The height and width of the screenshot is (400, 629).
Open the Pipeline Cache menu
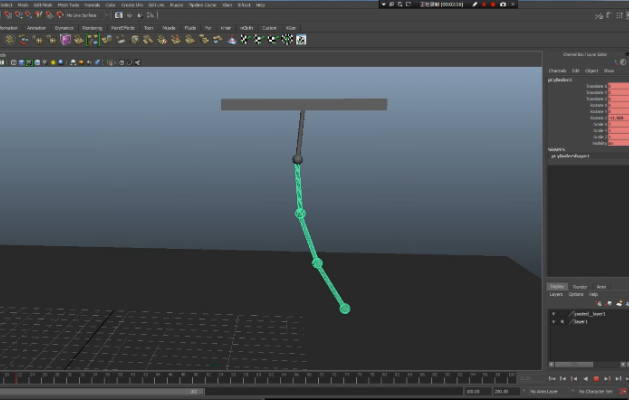coord(202,5)
